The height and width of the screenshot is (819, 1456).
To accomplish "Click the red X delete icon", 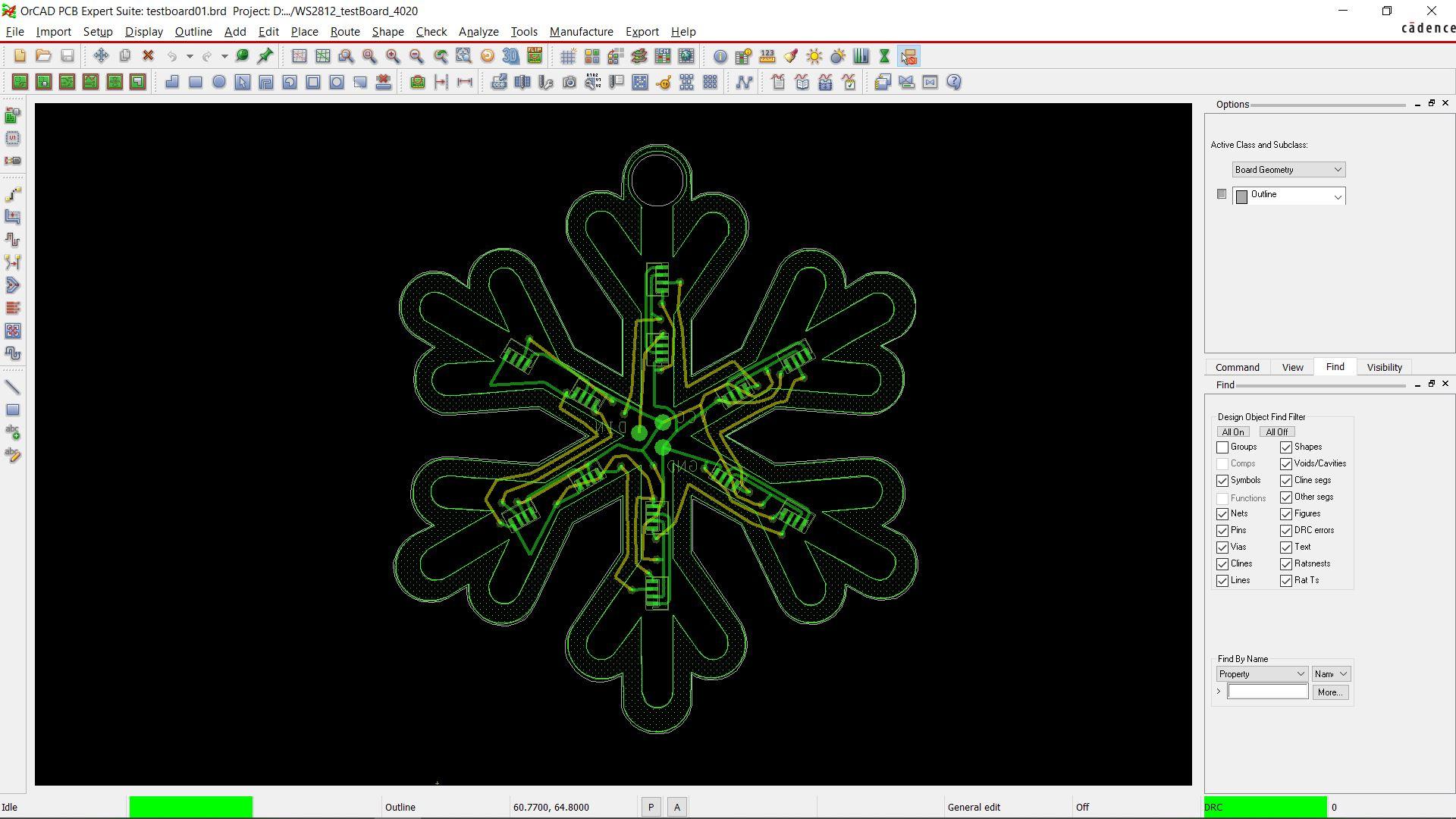I will point(149,56).
